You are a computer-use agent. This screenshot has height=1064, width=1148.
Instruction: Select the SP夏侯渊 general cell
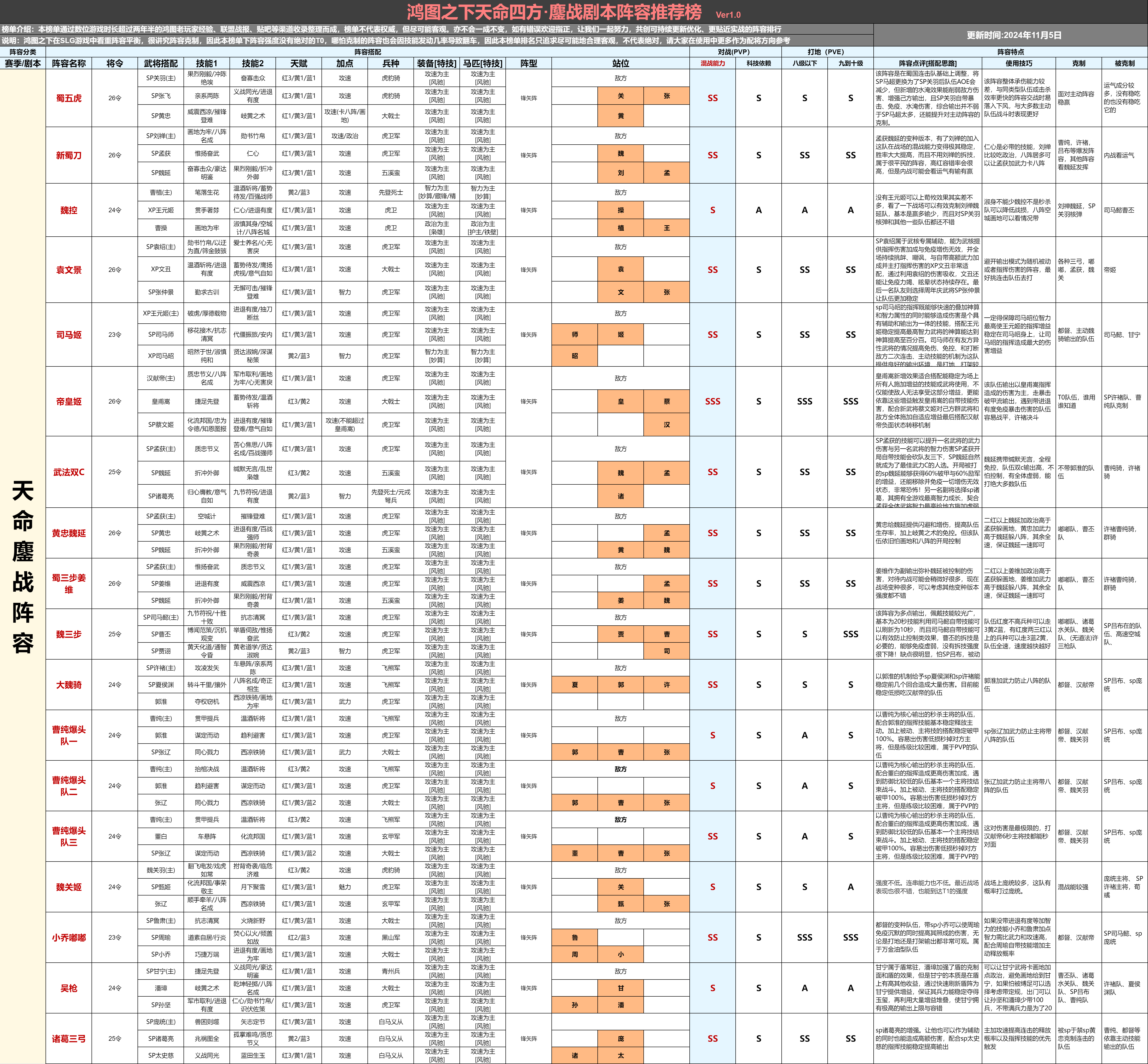tap(161, 685)
